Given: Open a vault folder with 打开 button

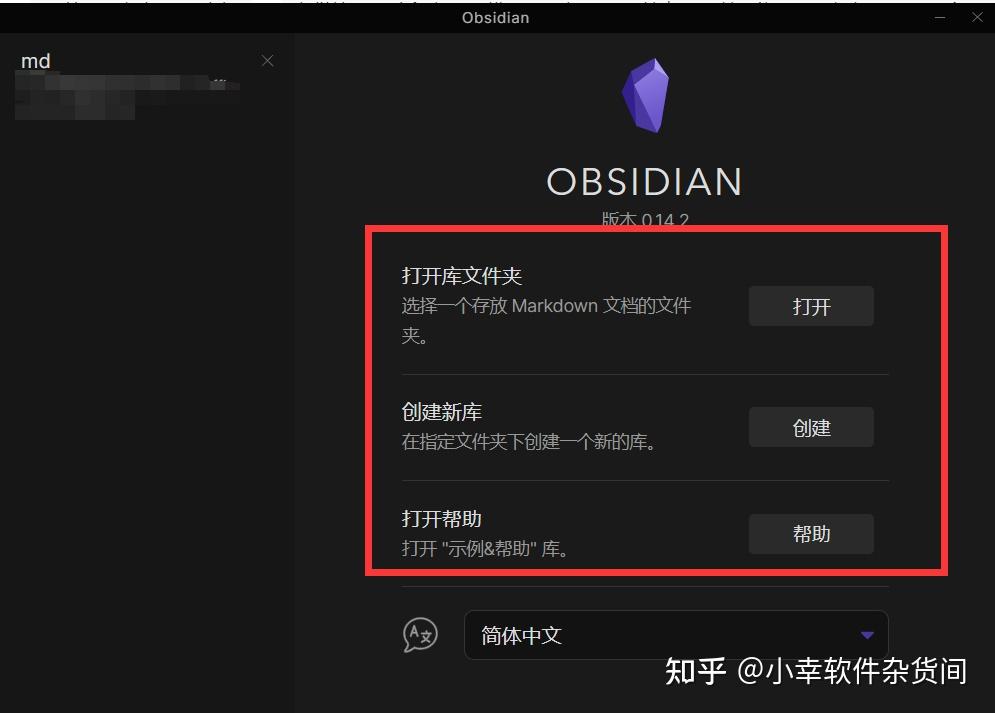Looking at the screenshot, I should tap(811, 306).
